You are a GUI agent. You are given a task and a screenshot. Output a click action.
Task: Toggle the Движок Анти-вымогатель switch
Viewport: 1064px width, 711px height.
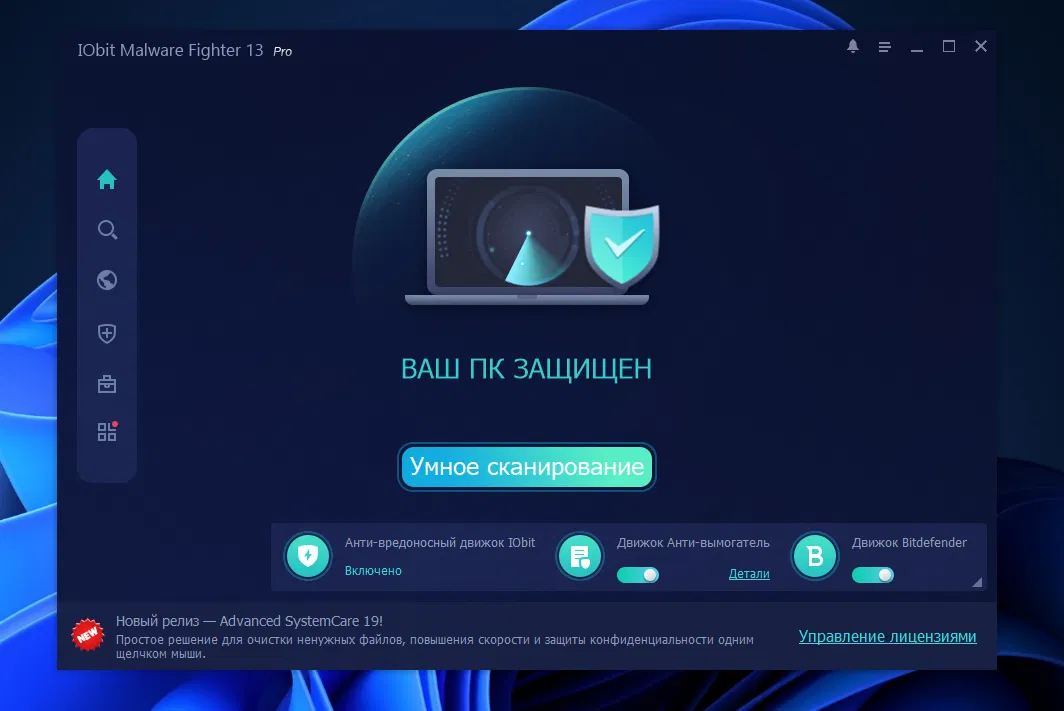point(638,575)
